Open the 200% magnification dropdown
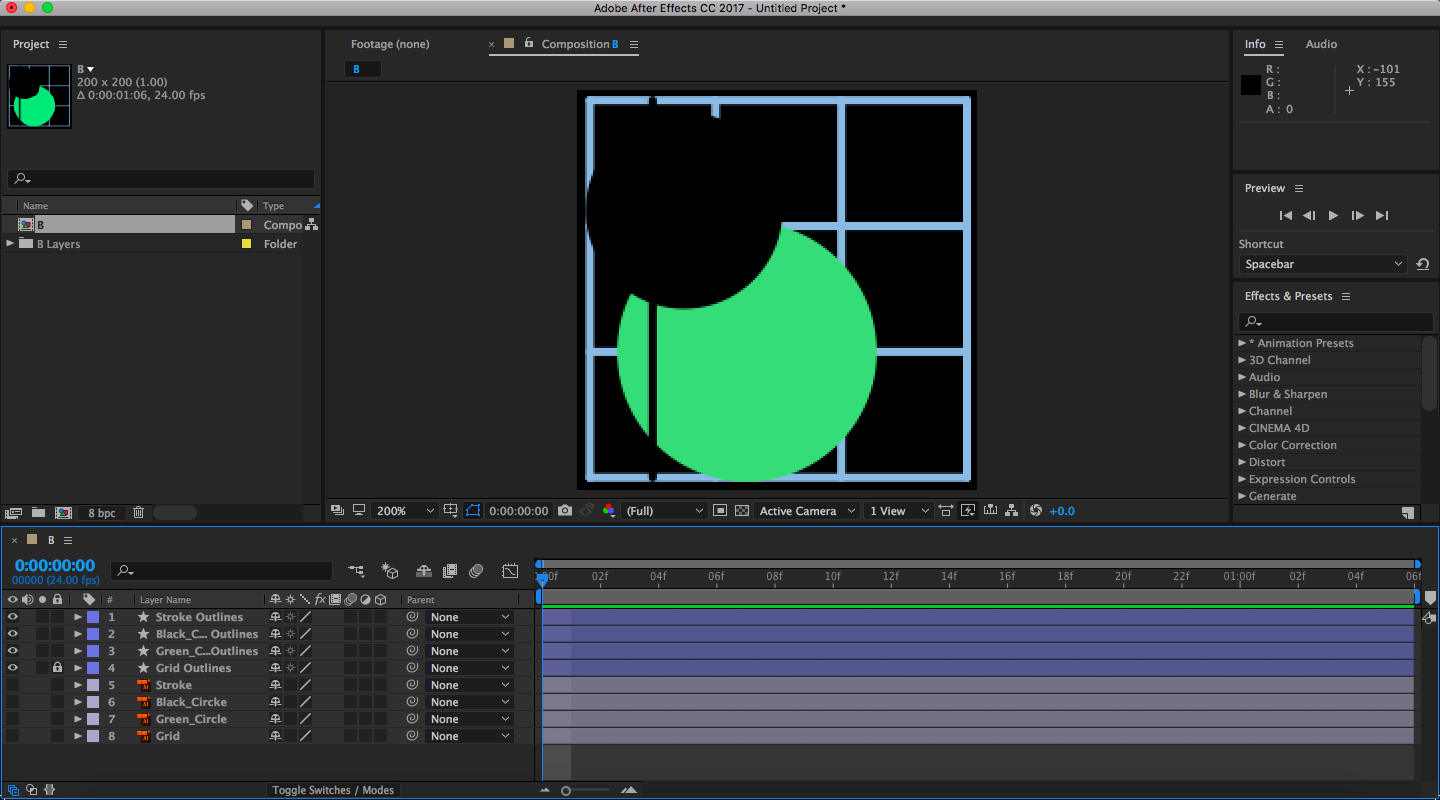The width and height of the screenshot is (1440, 800). pyautogui.click(x=405, y=511)
